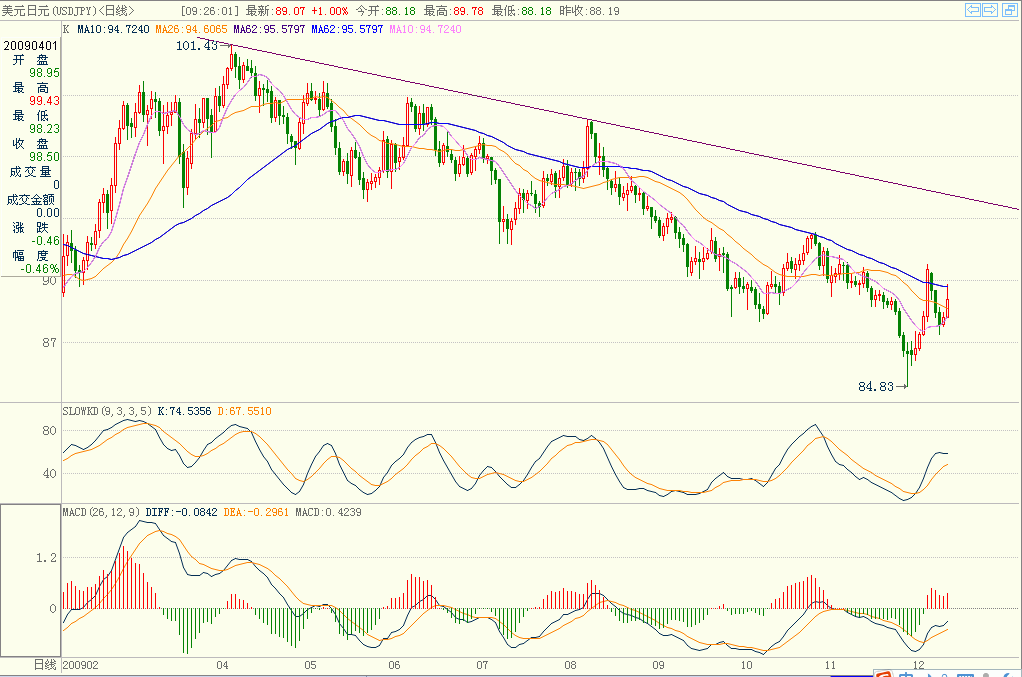Click the 101.43 high price marker
Screen dimensions: 1022x677
(197, 46)
